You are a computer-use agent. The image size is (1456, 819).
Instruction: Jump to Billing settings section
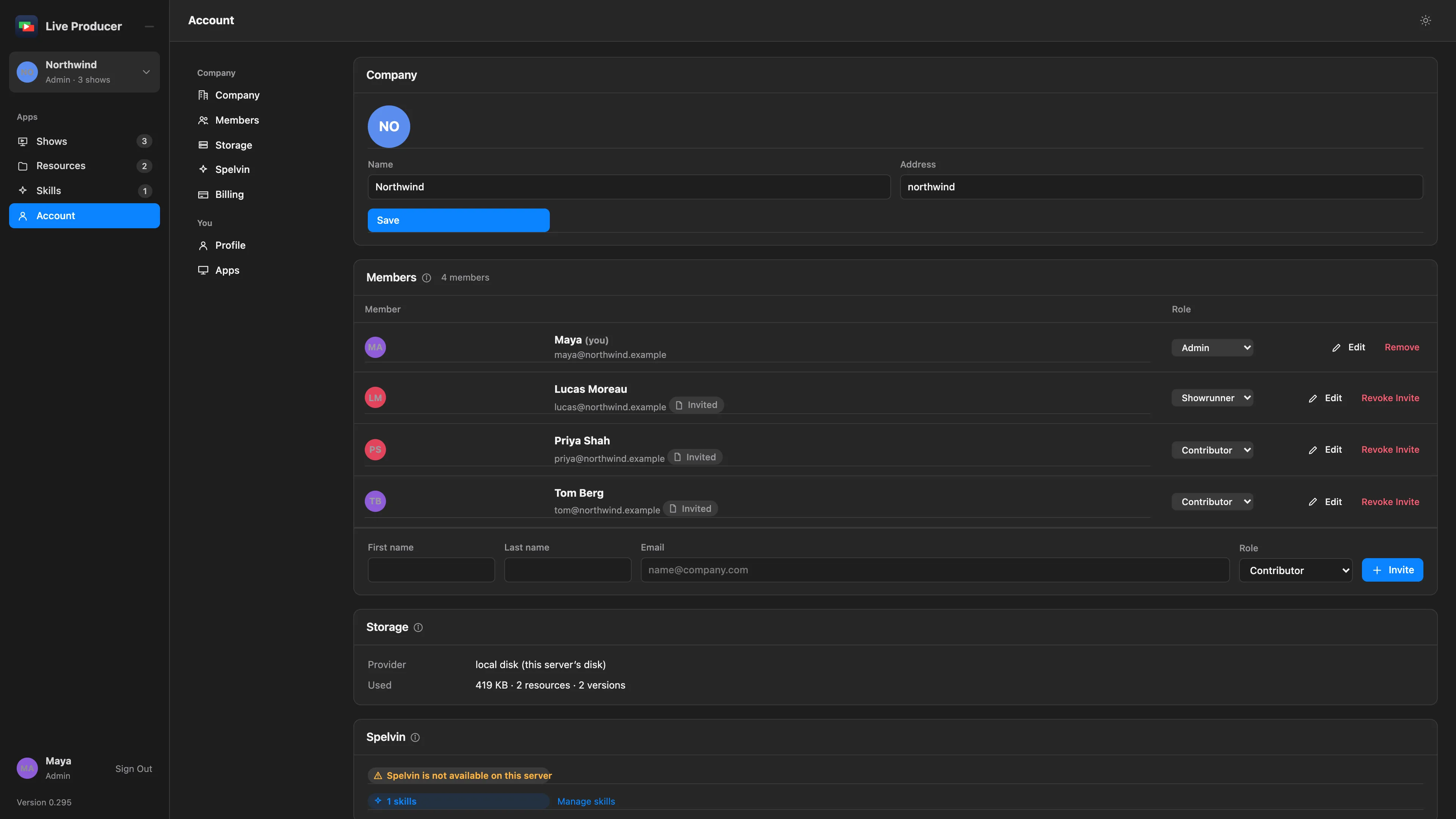coord(221,195)
